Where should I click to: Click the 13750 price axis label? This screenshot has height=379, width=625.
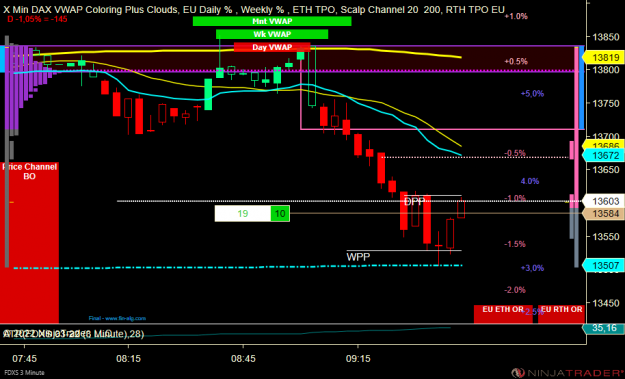pyautogui.click(x=606, y=104)
